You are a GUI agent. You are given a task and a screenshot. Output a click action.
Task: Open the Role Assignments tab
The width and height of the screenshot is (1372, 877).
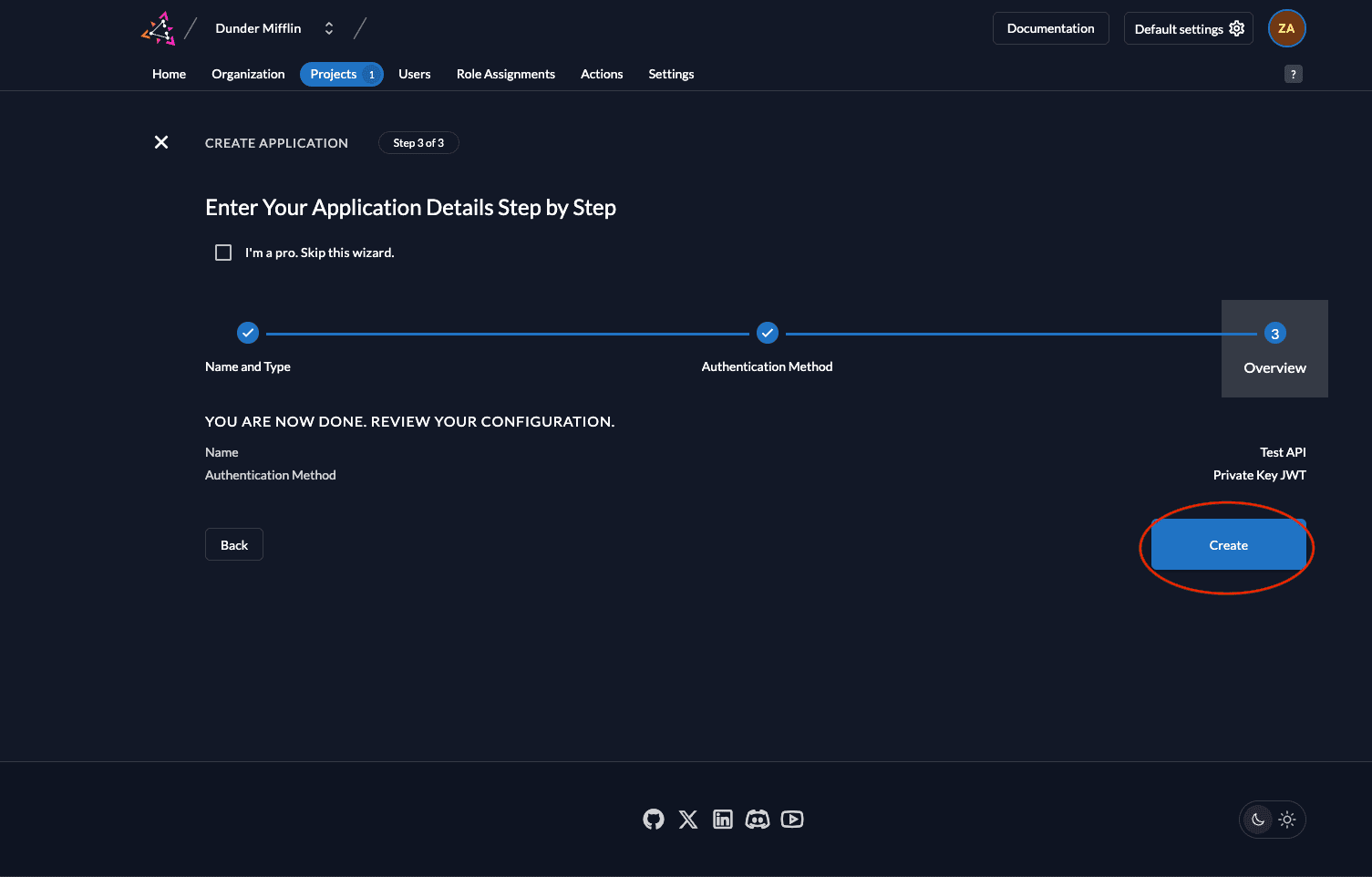(505, 74)
